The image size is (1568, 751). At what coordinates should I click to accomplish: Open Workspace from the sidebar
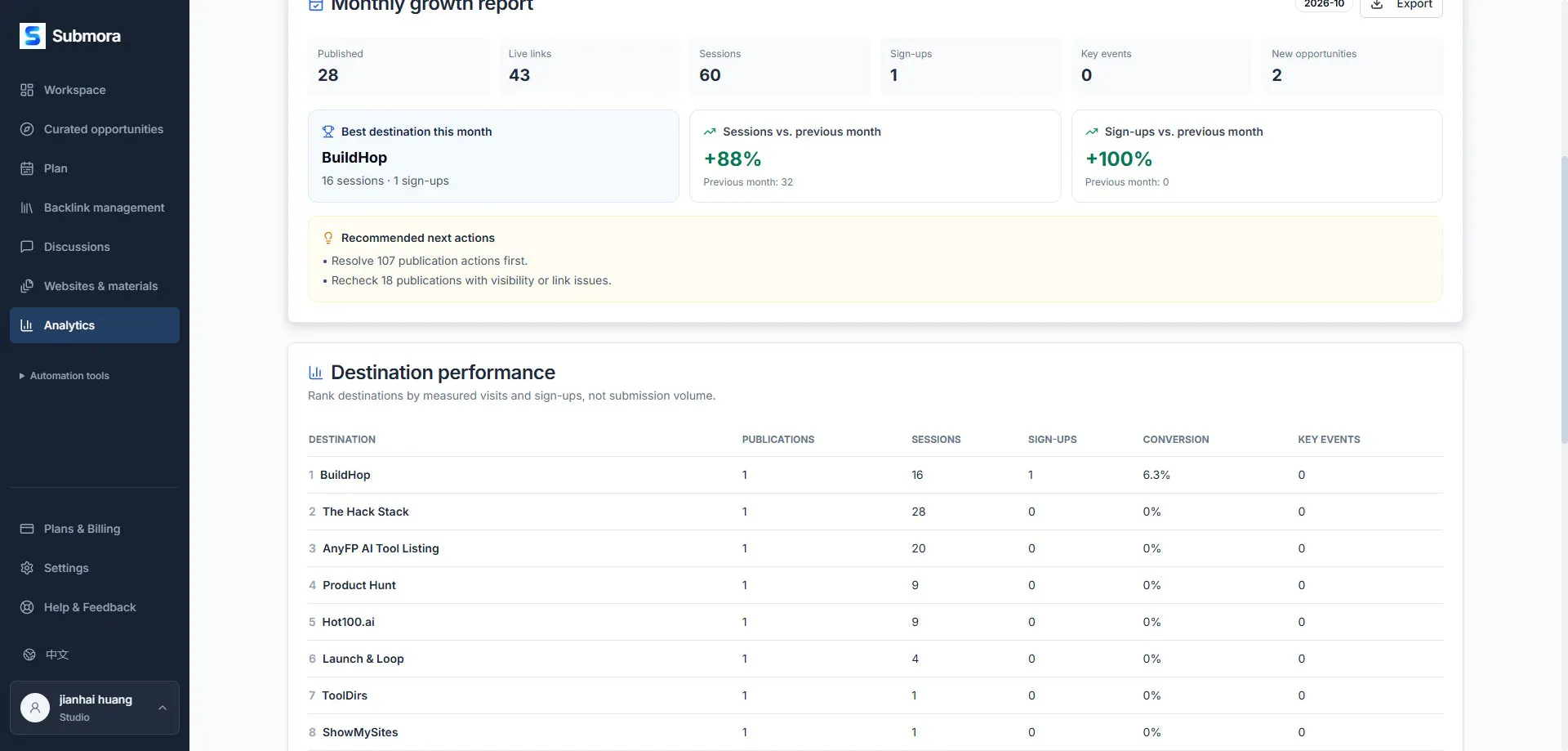[95, 90]
